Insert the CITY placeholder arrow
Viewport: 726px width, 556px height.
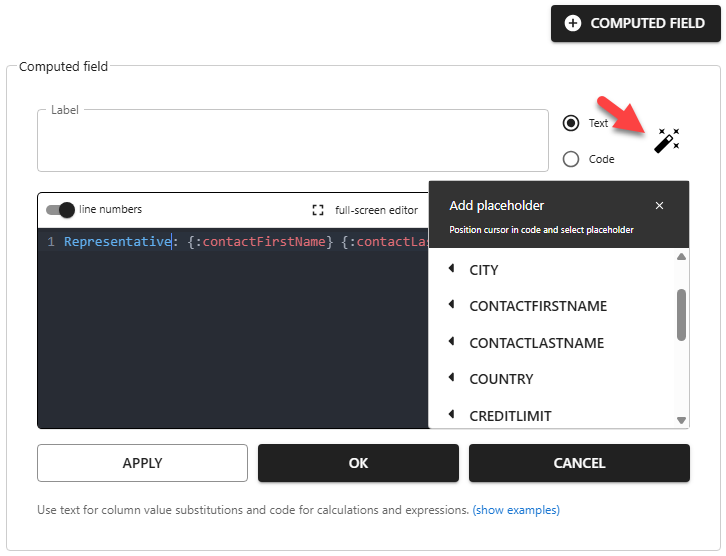(x=451, y=268)
